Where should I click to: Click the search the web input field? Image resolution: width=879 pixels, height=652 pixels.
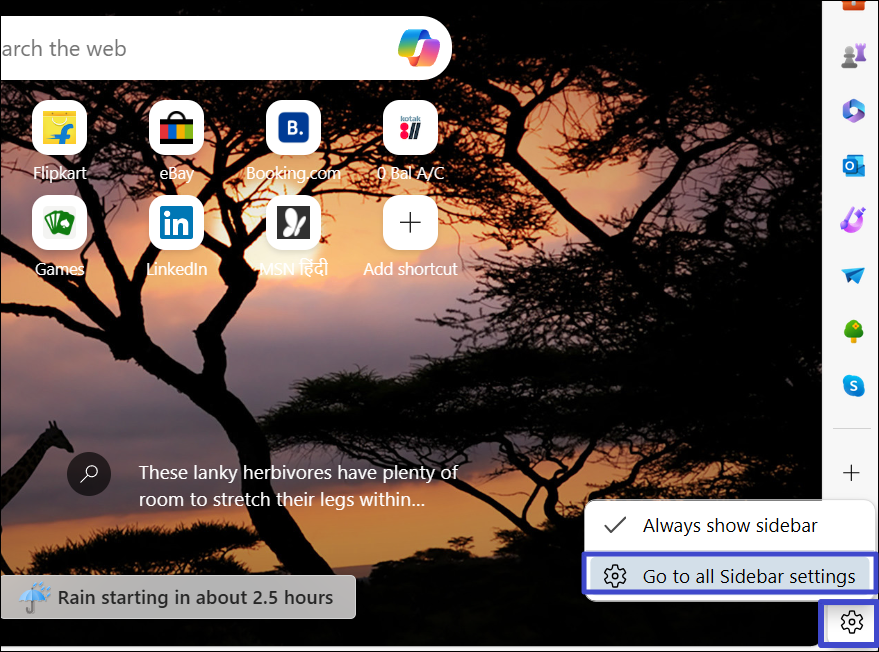click(190, 48)
